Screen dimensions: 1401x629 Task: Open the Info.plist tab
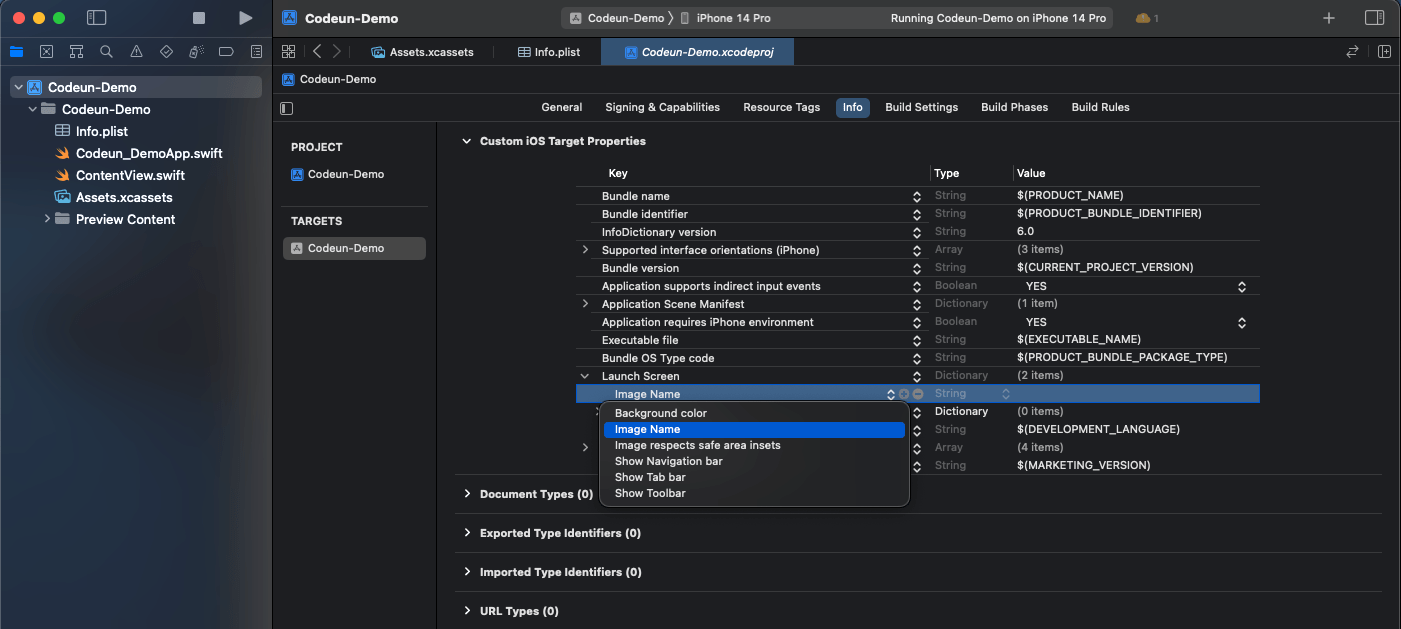point(549,52)
